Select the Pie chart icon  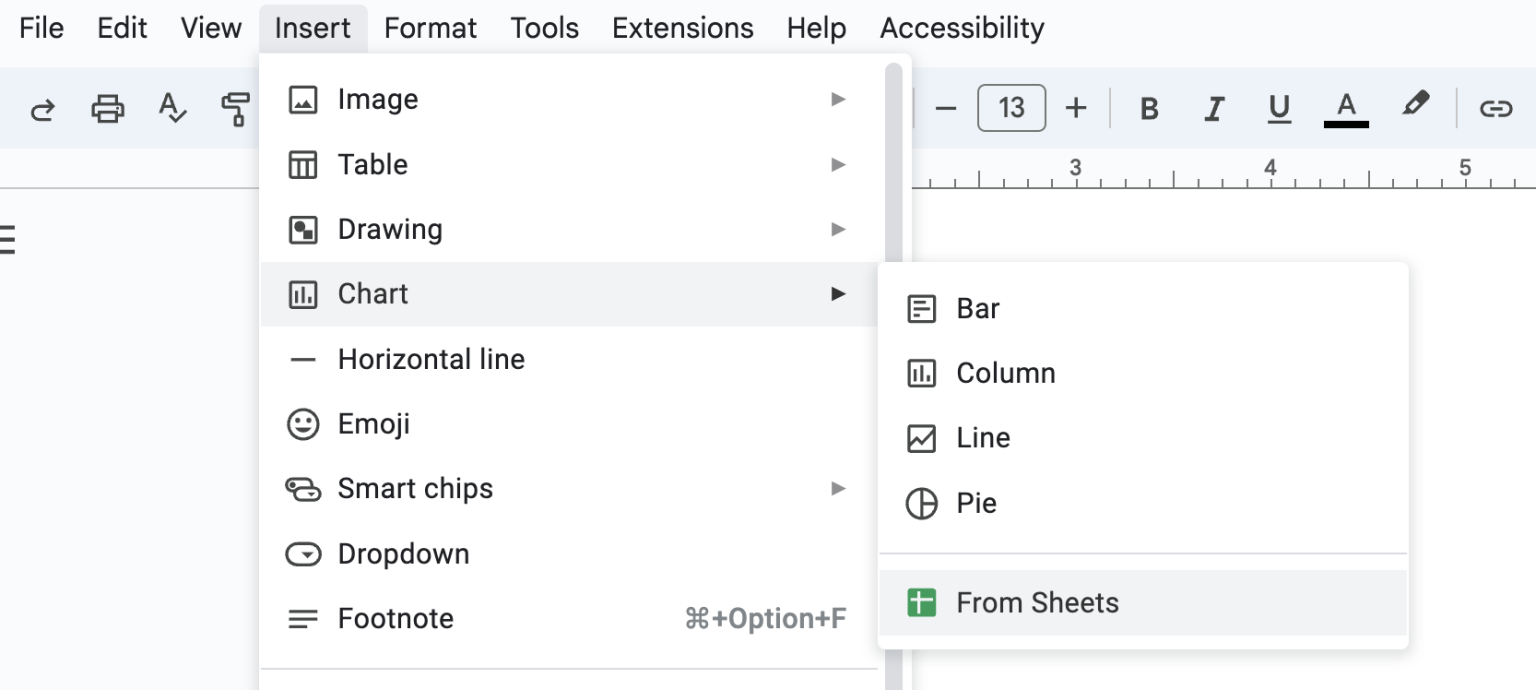(x=922, y=503)
